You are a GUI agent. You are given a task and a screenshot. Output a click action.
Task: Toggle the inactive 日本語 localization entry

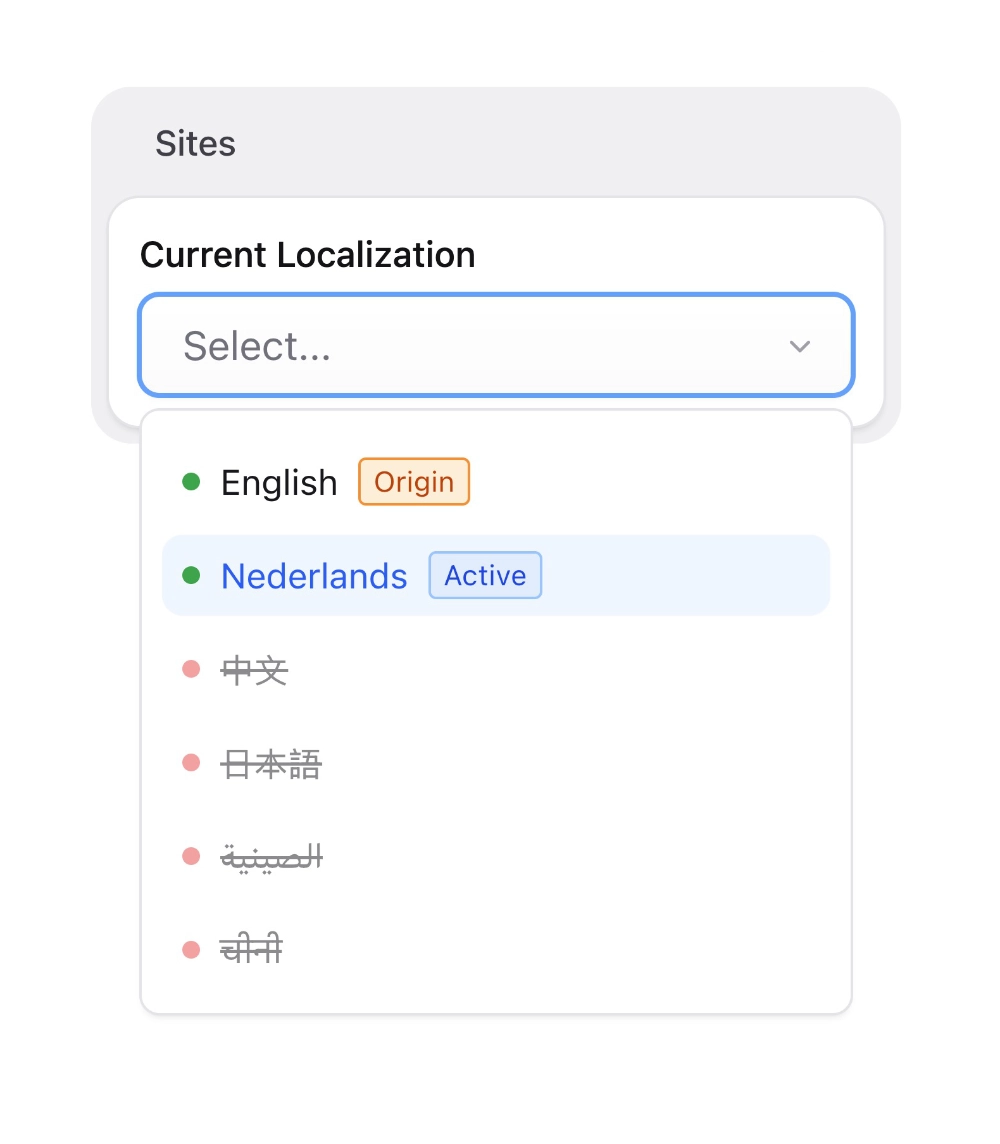click(270, 763)
